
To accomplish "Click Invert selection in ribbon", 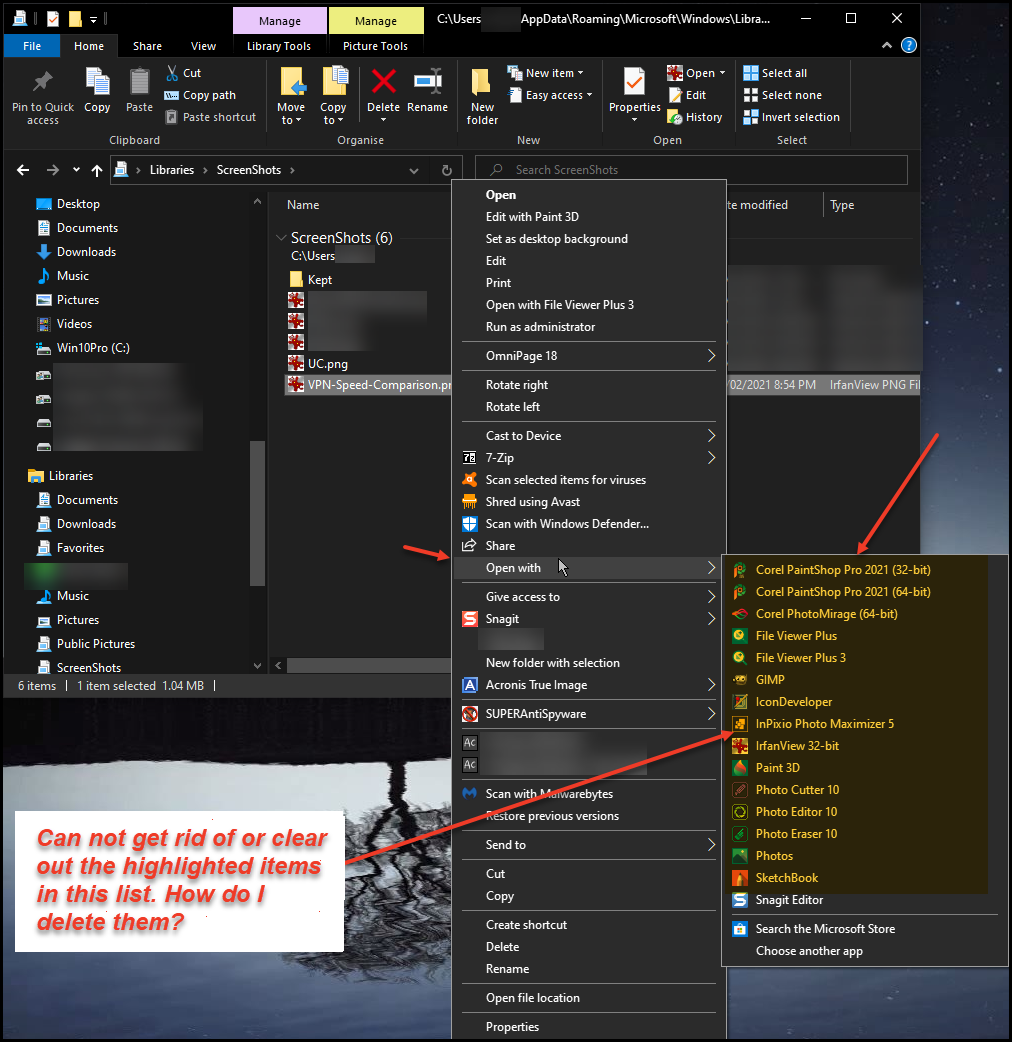I will (x=791, y=117).
